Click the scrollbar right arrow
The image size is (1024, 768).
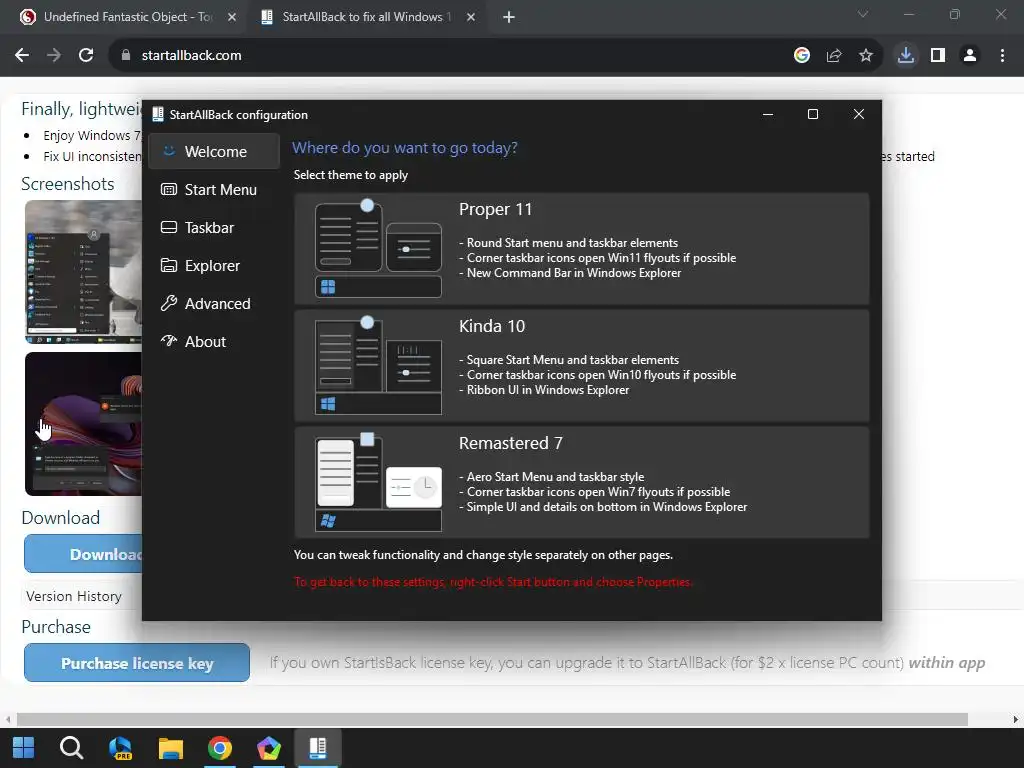click(x=1016, y=719)
